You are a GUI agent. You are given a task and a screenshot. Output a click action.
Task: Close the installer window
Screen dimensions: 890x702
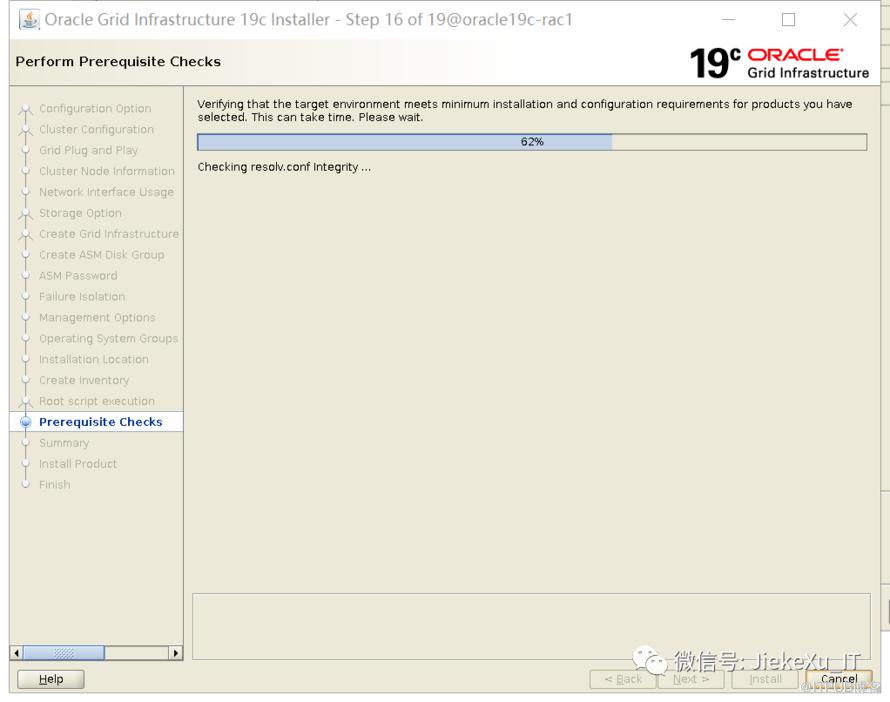click(x=850, y=20)
